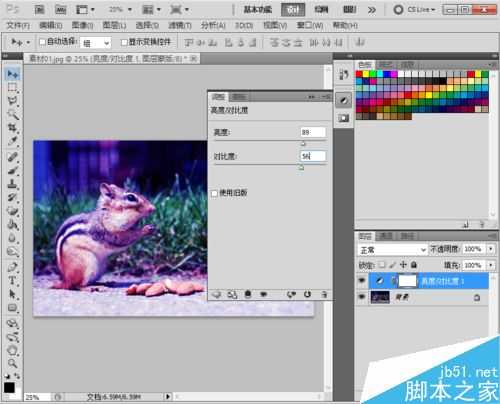Launch Bridge from the application bar
Viewport: 500px width, 404px height.
[40, 9]
